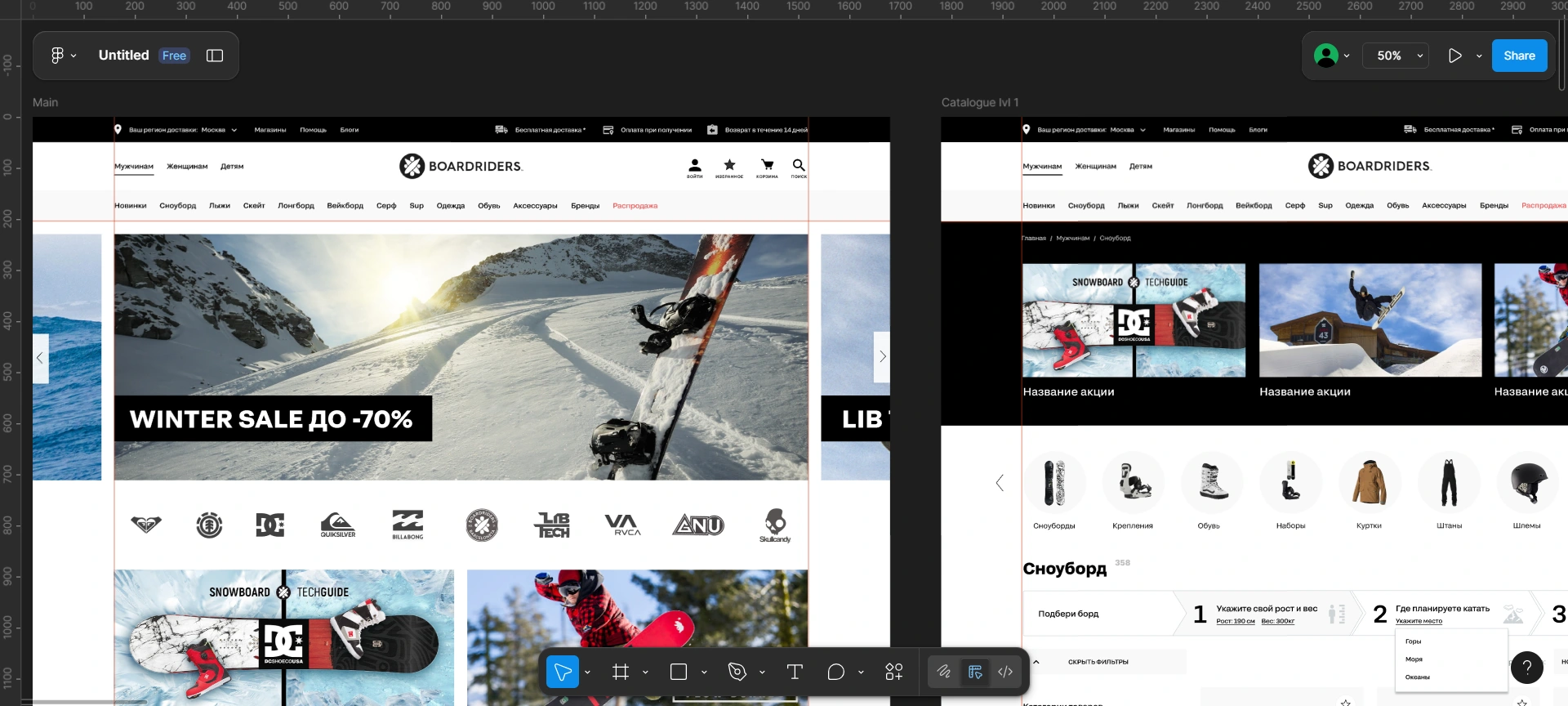This screenshot has width=1568, height=706.
Task: Choose Горы in the location list
Action: [1414, 641]
